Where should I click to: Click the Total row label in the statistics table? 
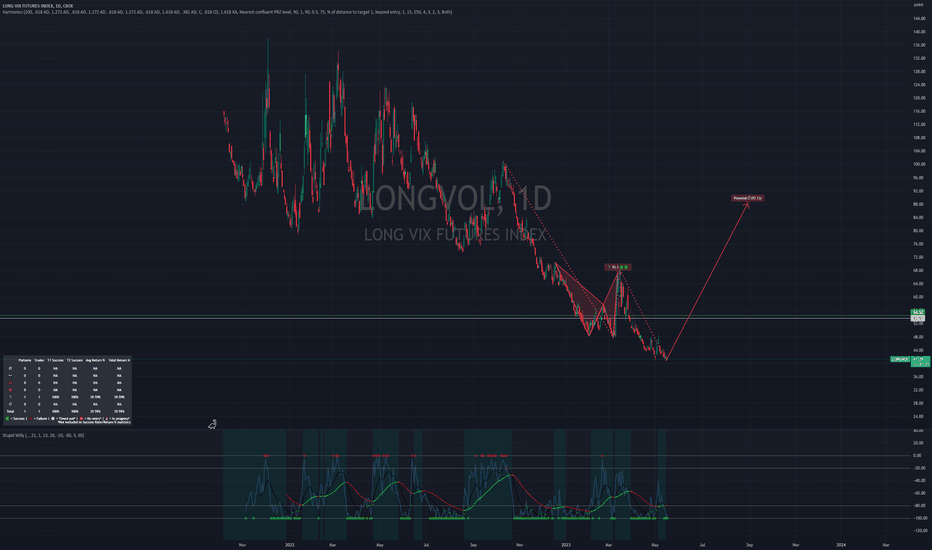(10, 411)
